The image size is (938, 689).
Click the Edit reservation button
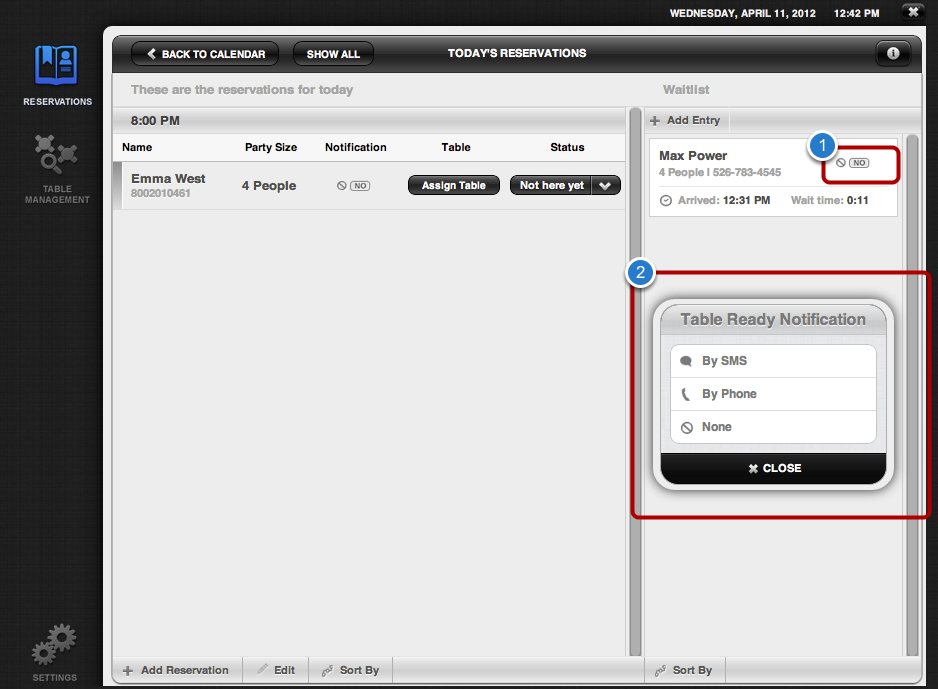[x=276, y=670]
